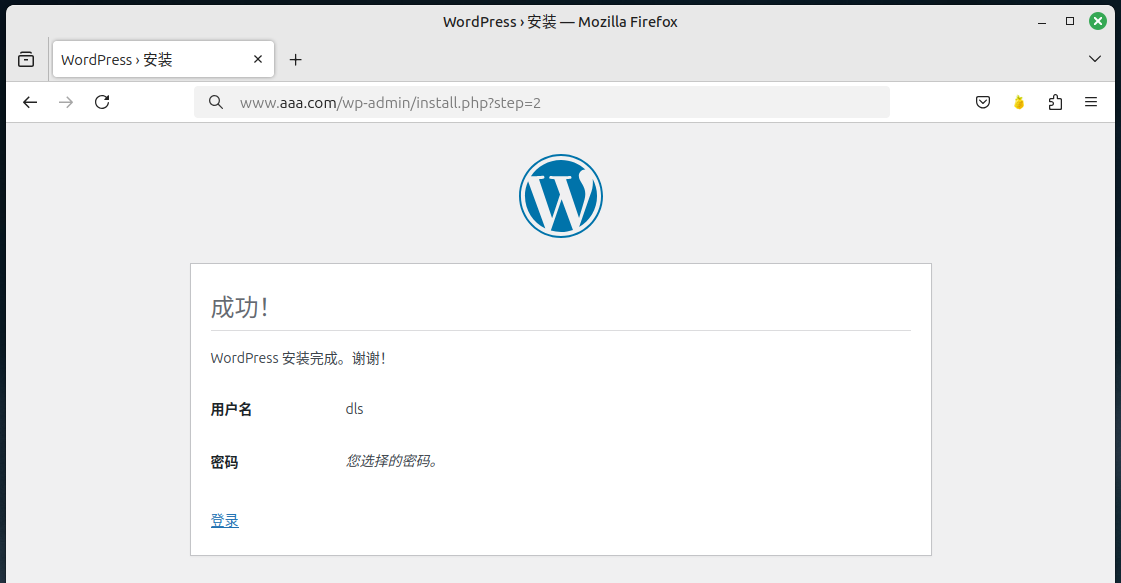1121x583 pixels.
Task: Close the Firefox window
Action: click(x=1098, y=21)
